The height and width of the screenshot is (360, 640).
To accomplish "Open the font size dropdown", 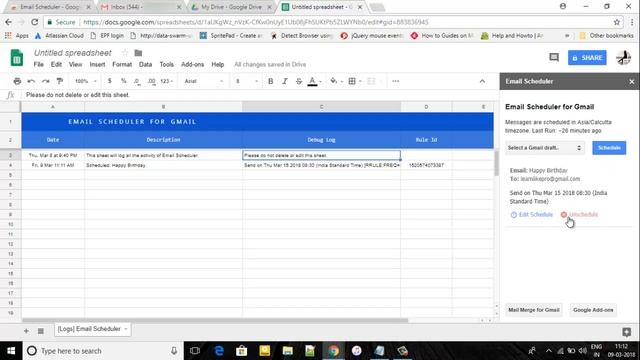I will (247, 81).
